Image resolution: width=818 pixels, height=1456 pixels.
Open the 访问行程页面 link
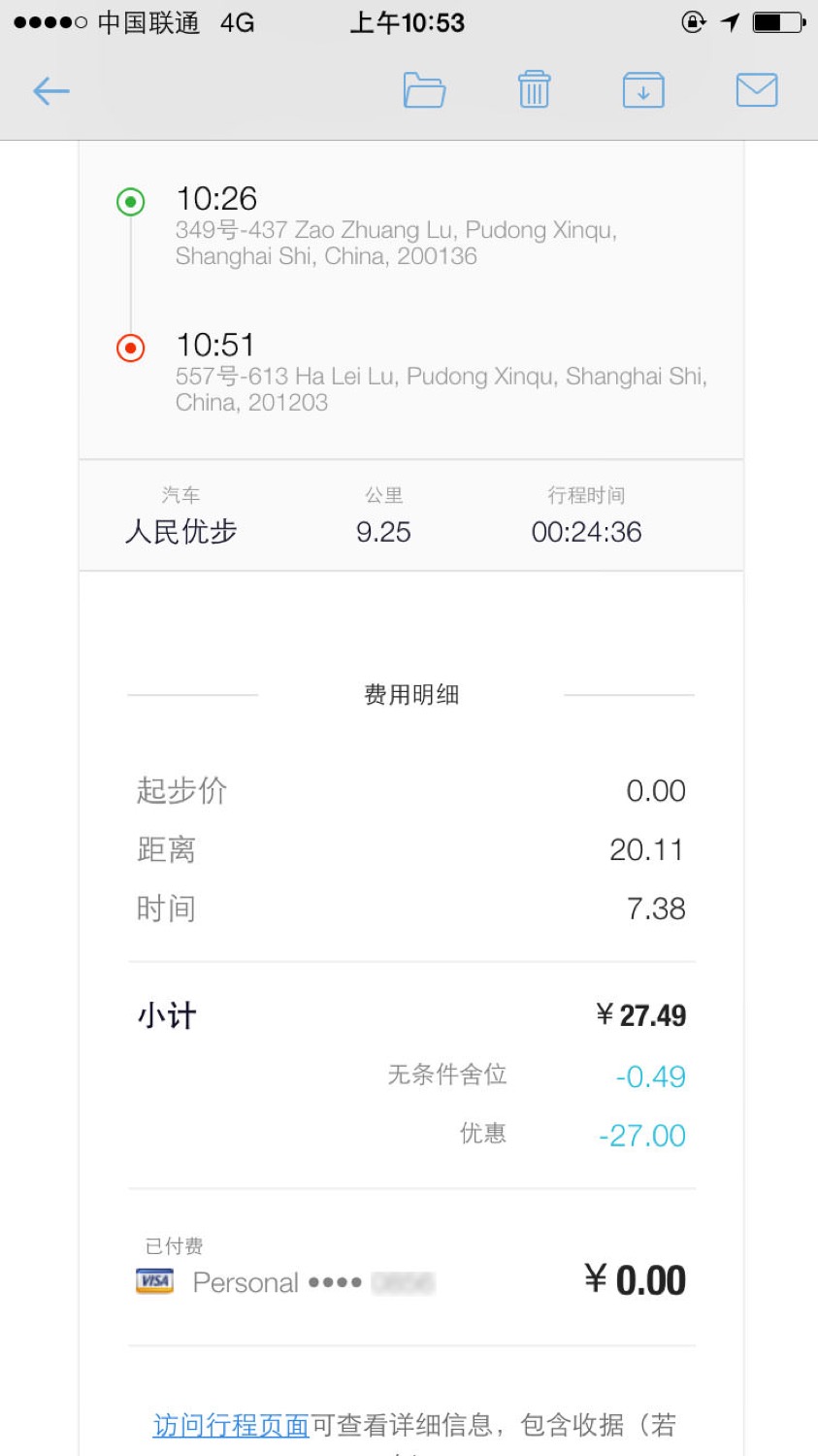(231, 1425)
